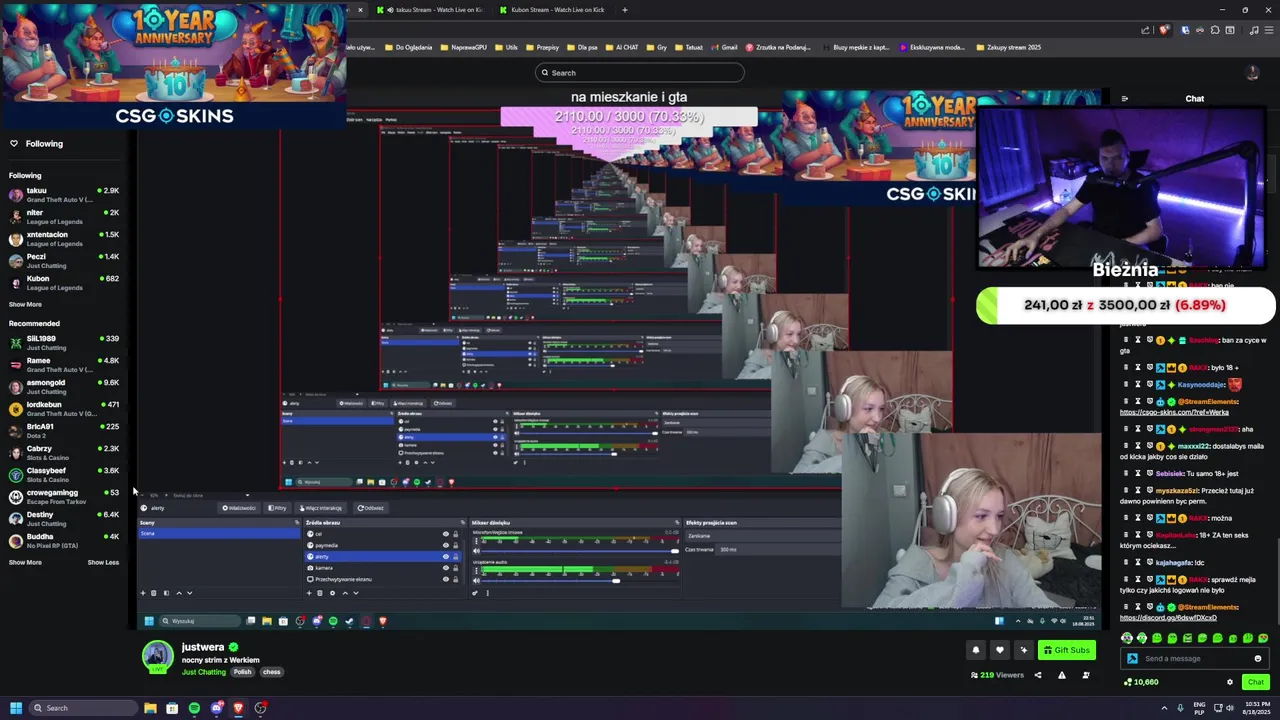Open the 'Do Oglądania' bookmarks folder
Image resolution: width=1280 pixels, height=720 pixels.
tap(408, 47)
